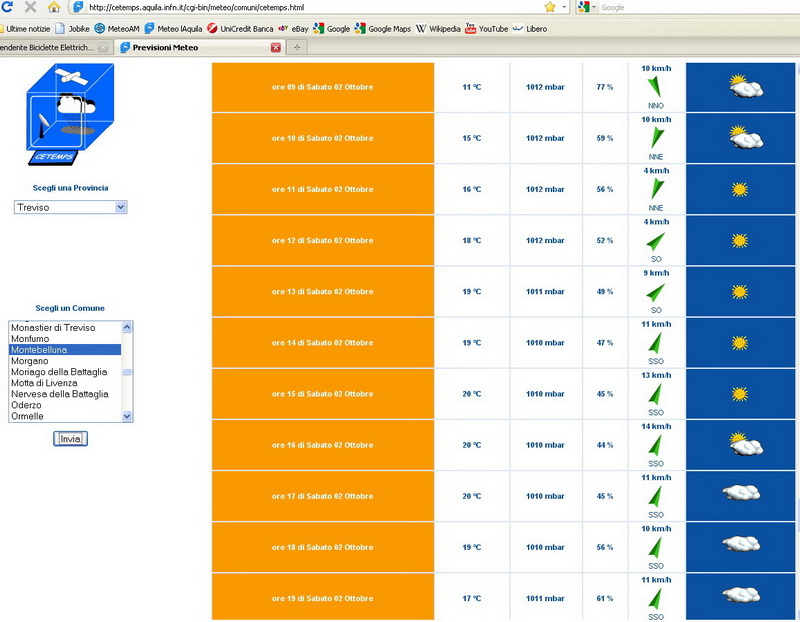The width and height of the screenshot is (800, 622).
Task: Click the bookmark star in the address bar
Action: 549,7
